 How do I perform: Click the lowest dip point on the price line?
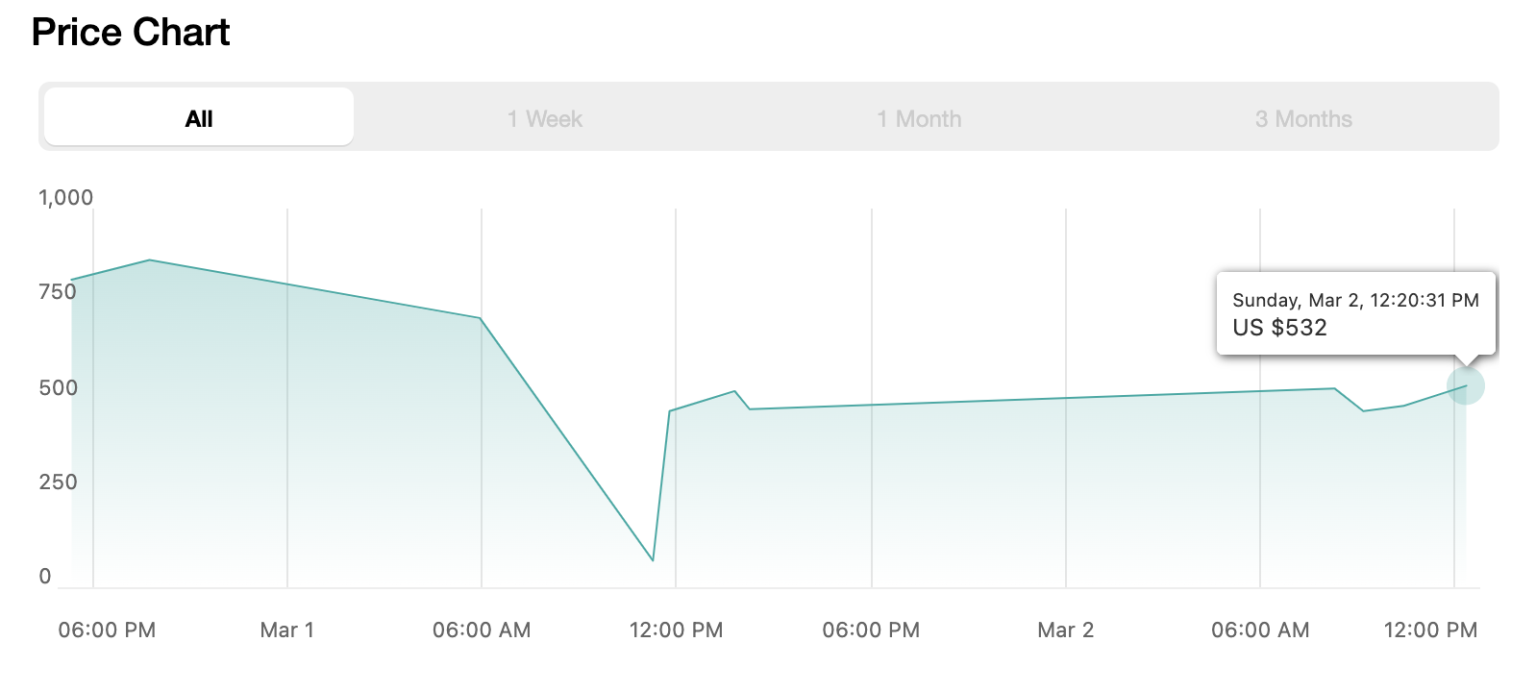[652, 560]
